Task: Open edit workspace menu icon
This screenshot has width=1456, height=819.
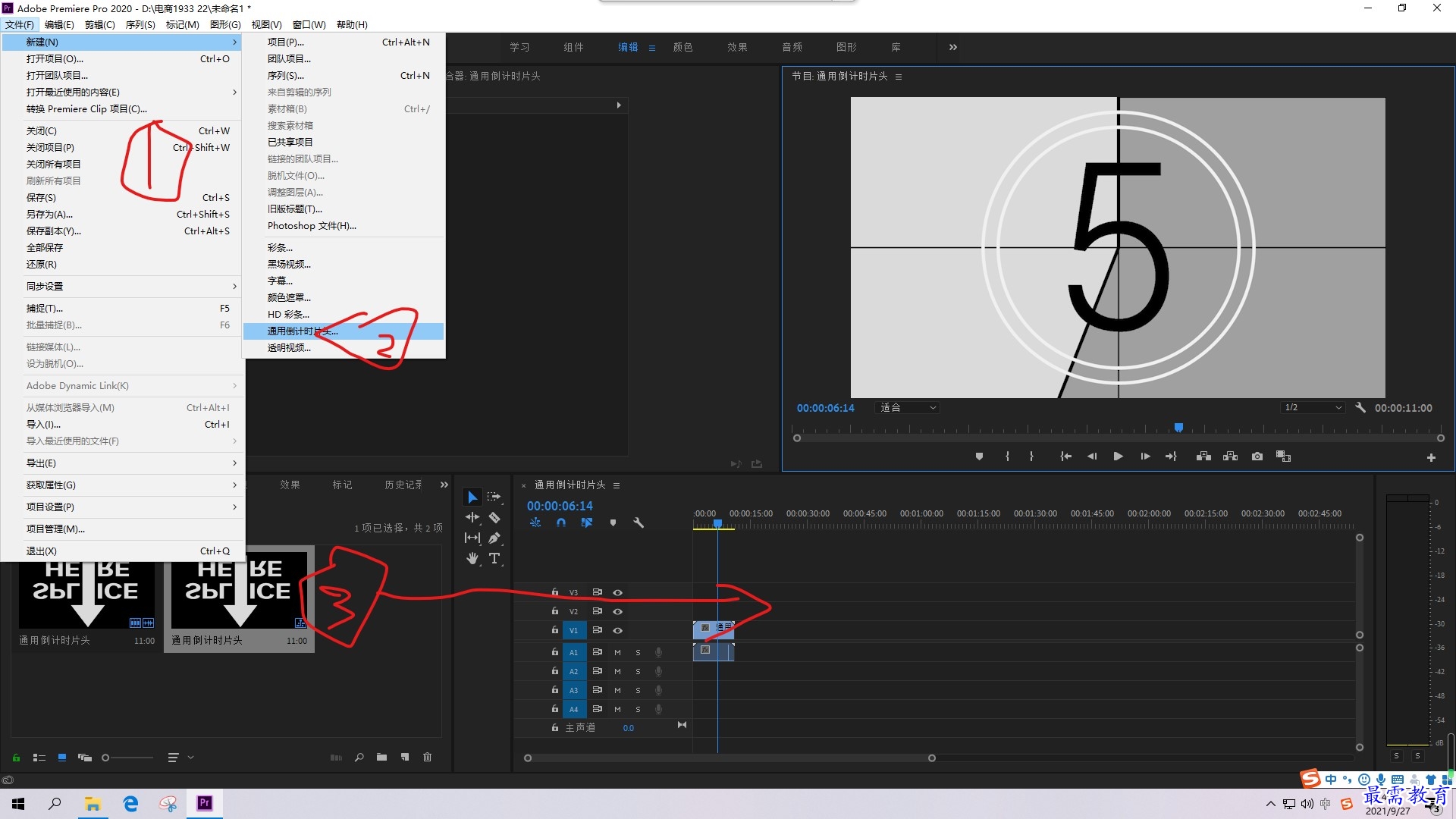Action: [651, 48]
